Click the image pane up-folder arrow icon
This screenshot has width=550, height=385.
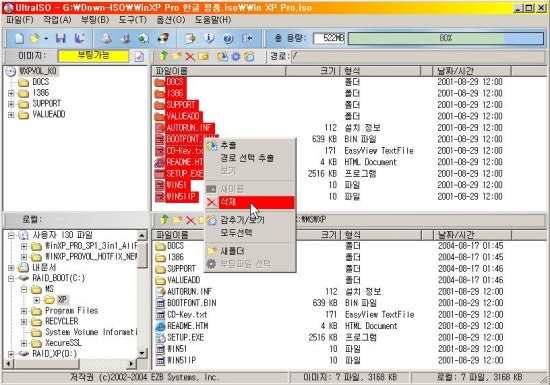(x=164, y=56)
